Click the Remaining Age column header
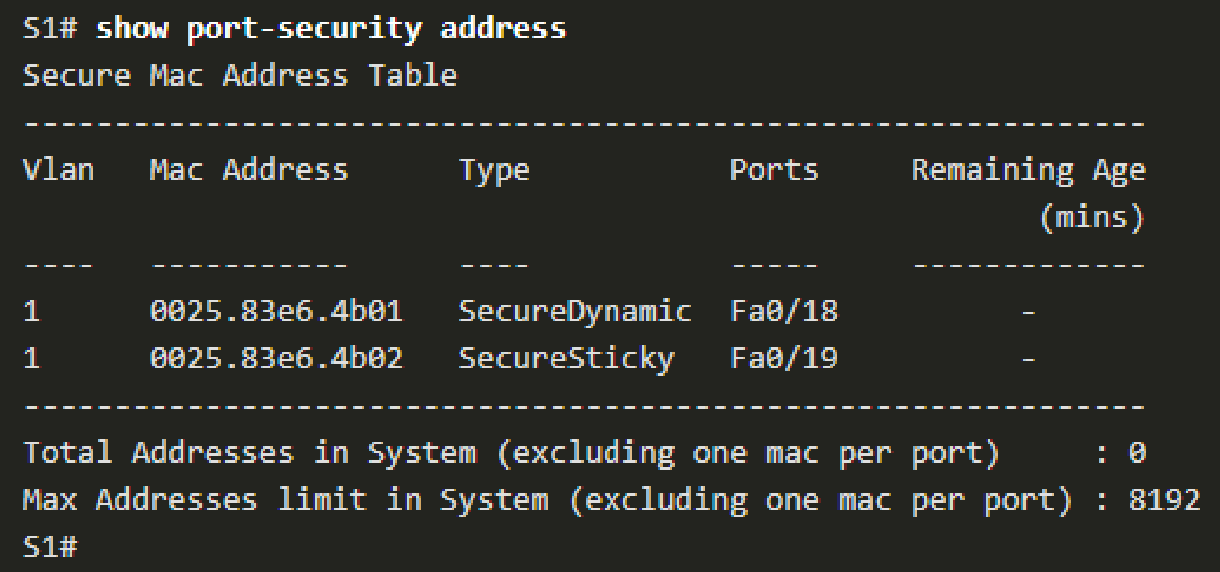This screenshot has height=572, width=1220. [x=1028, y=171]
